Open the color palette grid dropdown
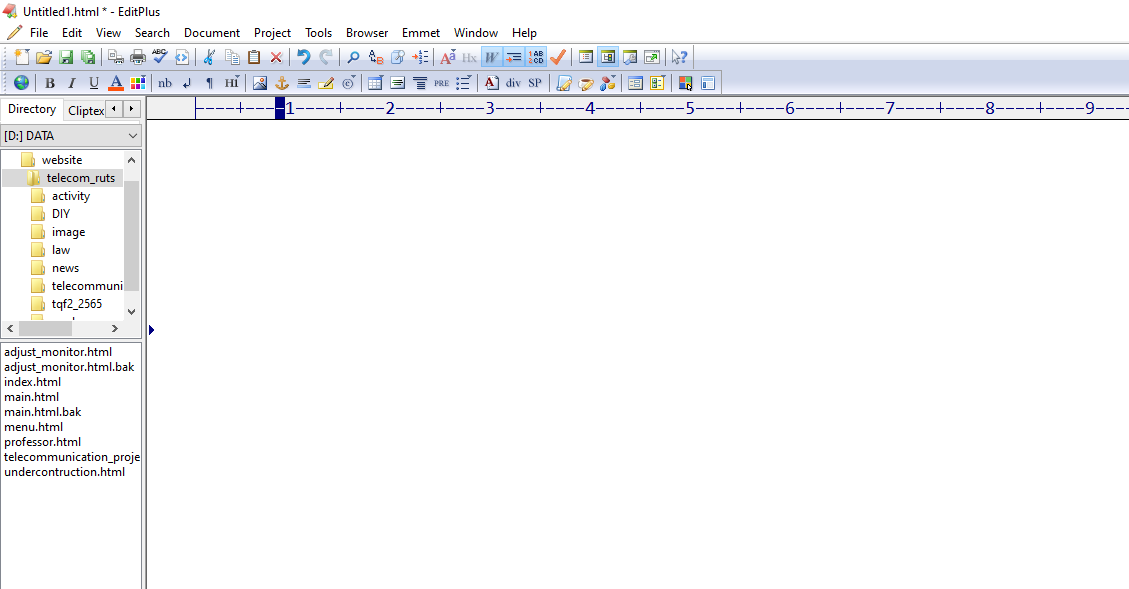This screenshot has height=589, width=1129. point(138,83)
